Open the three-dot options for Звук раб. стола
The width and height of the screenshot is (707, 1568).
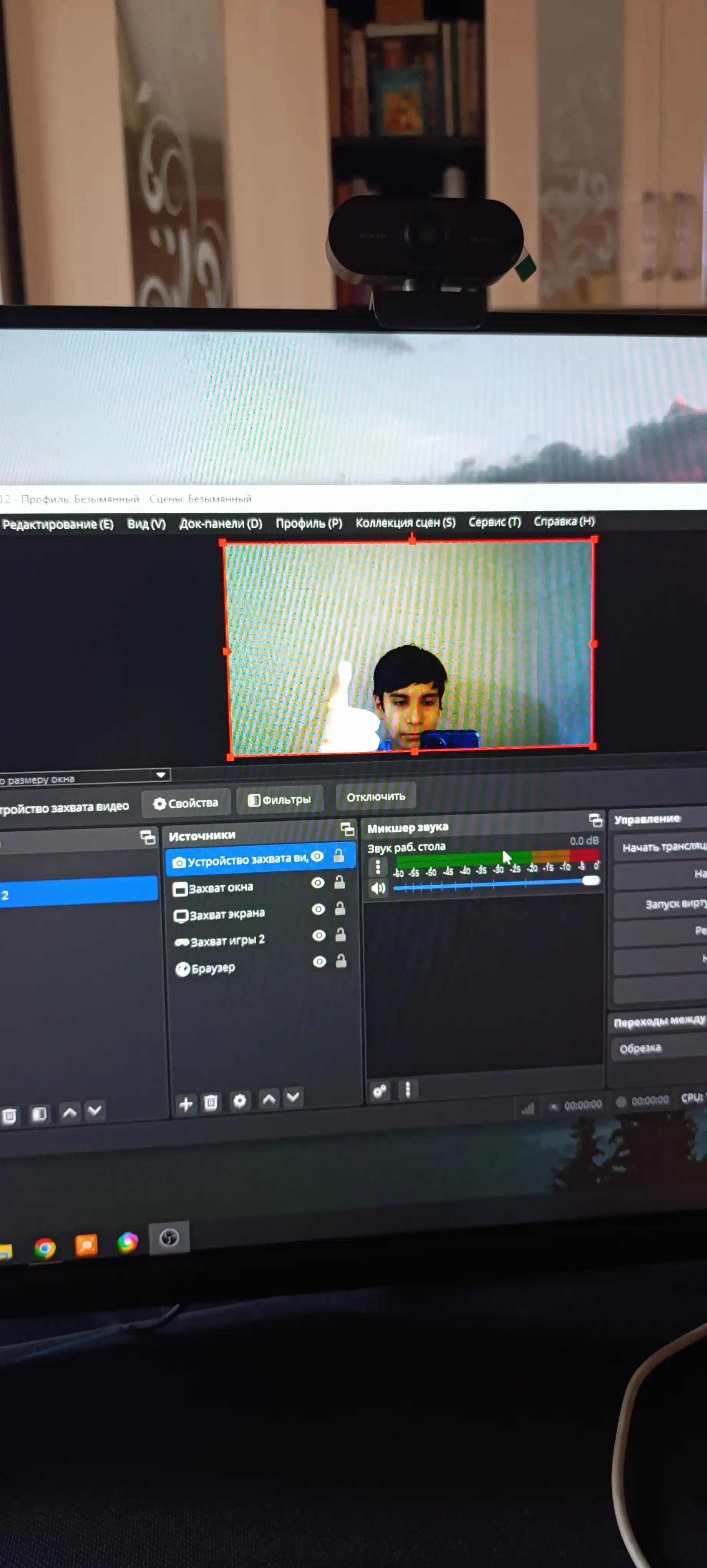pos(378,867)
